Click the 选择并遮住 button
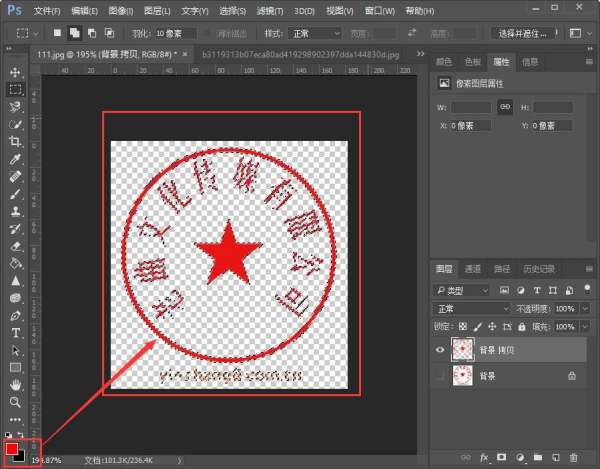This screenshot has height=469, width=600. [554, 33]
